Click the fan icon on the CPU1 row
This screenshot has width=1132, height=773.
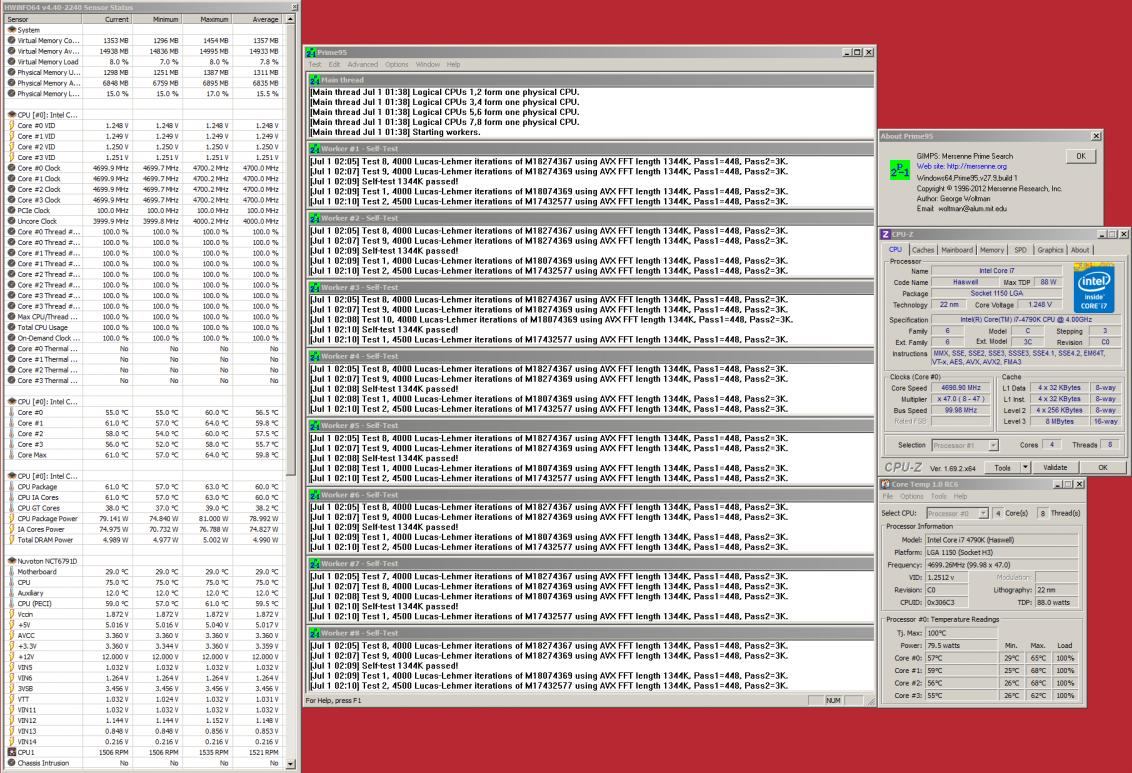point(12,752)
